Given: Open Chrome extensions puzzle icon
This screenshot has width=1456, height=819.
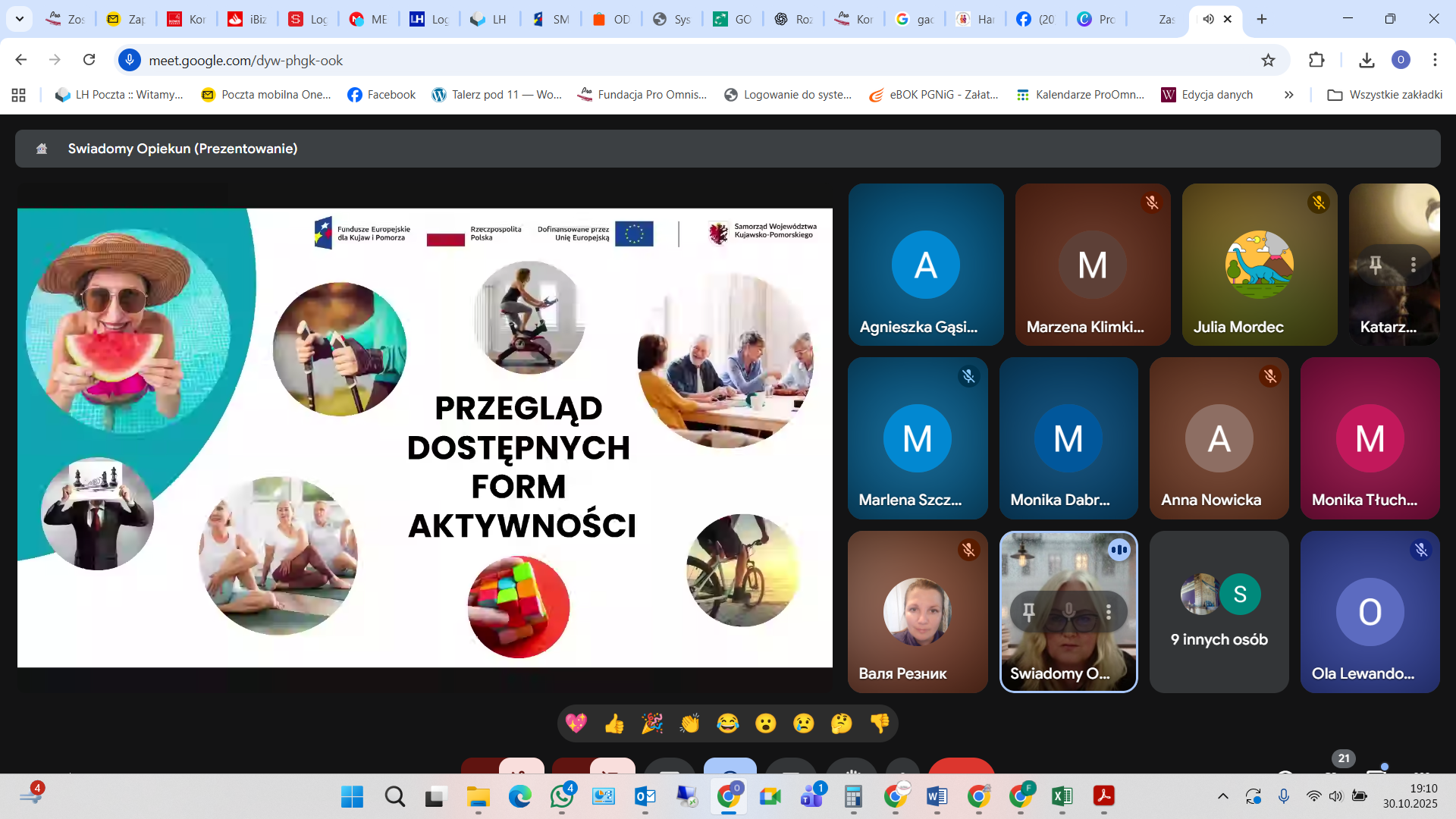Looking at the screenshot, I should click(x=1316, y=60).
